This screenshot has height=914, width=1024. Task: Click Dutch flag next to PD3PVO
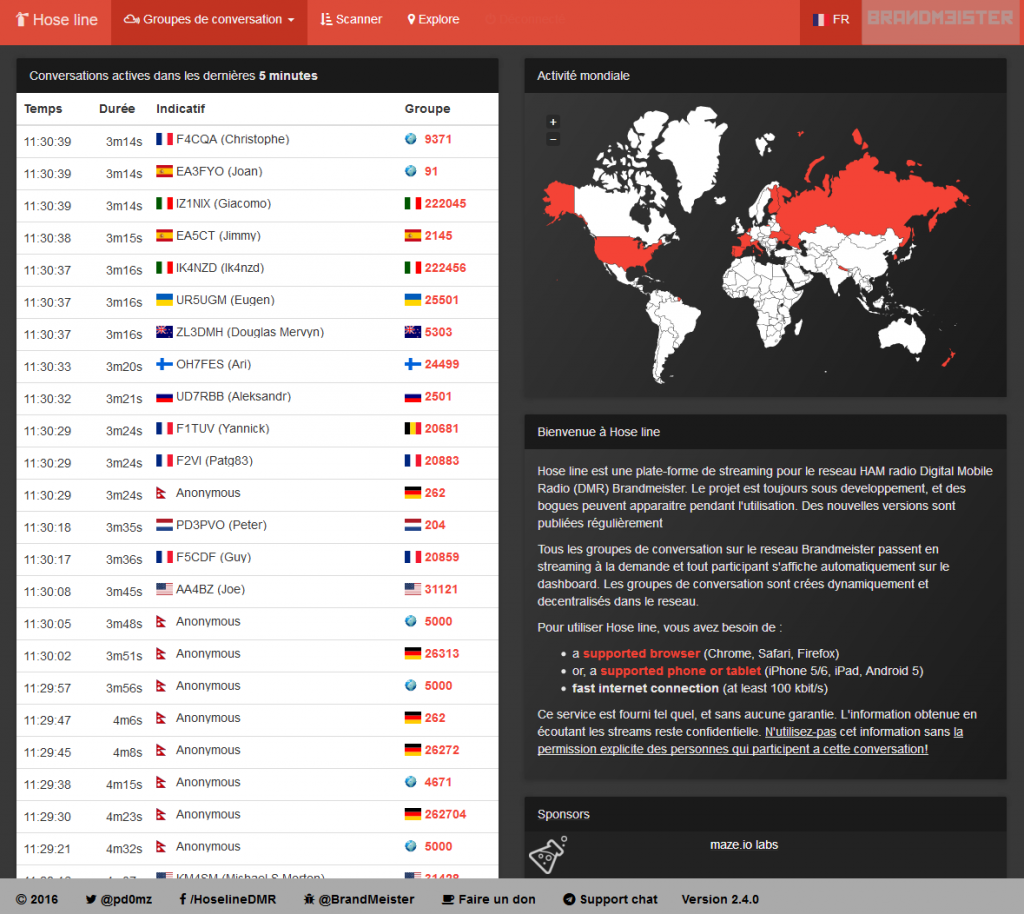coord(165,525)
